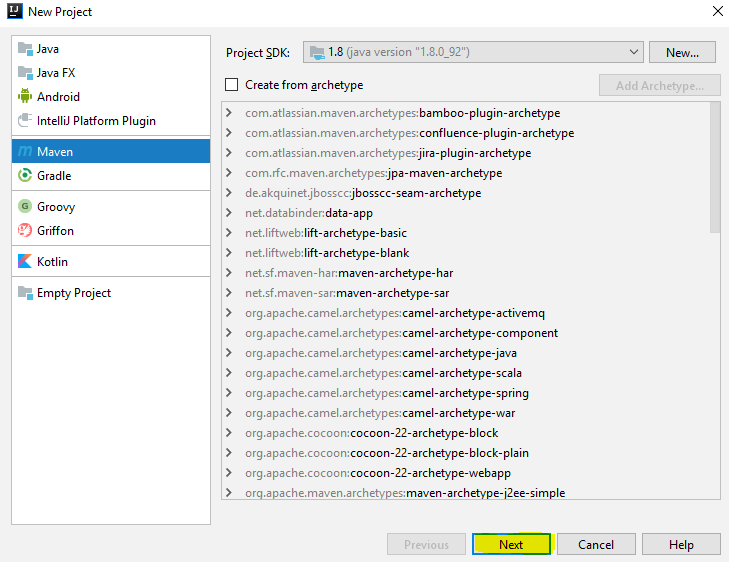The height and width of the screenshot is (562, 729).
Task: Expand lift-archetype-basic entry
Action: pyautogui.click(x=229, y=232)
